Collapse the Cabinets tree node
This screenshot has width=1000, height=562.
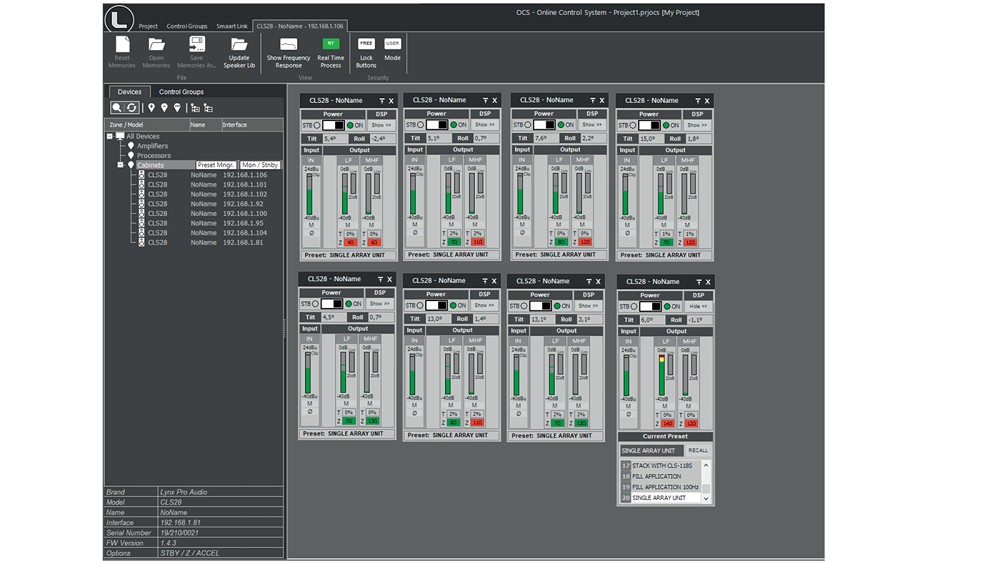pyautogui.click(x=120, y=165)
